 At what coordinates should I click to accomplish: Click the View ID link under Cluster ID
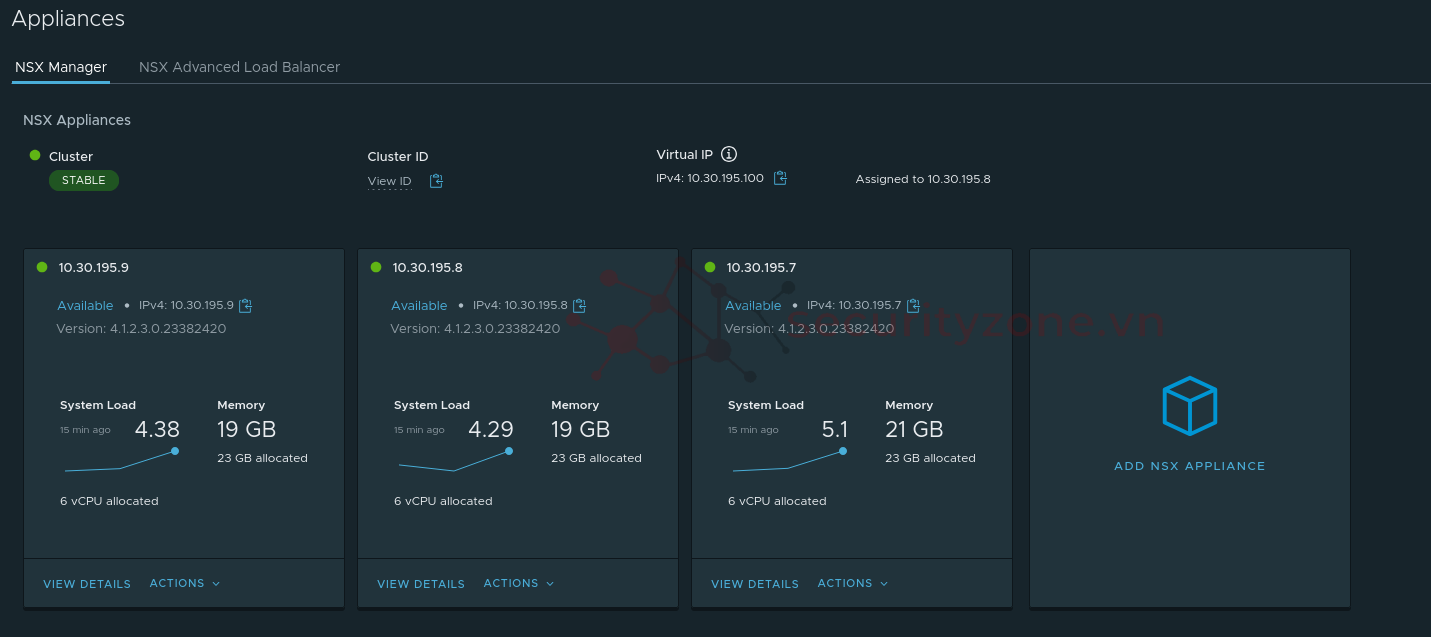(x=389, y=181)
